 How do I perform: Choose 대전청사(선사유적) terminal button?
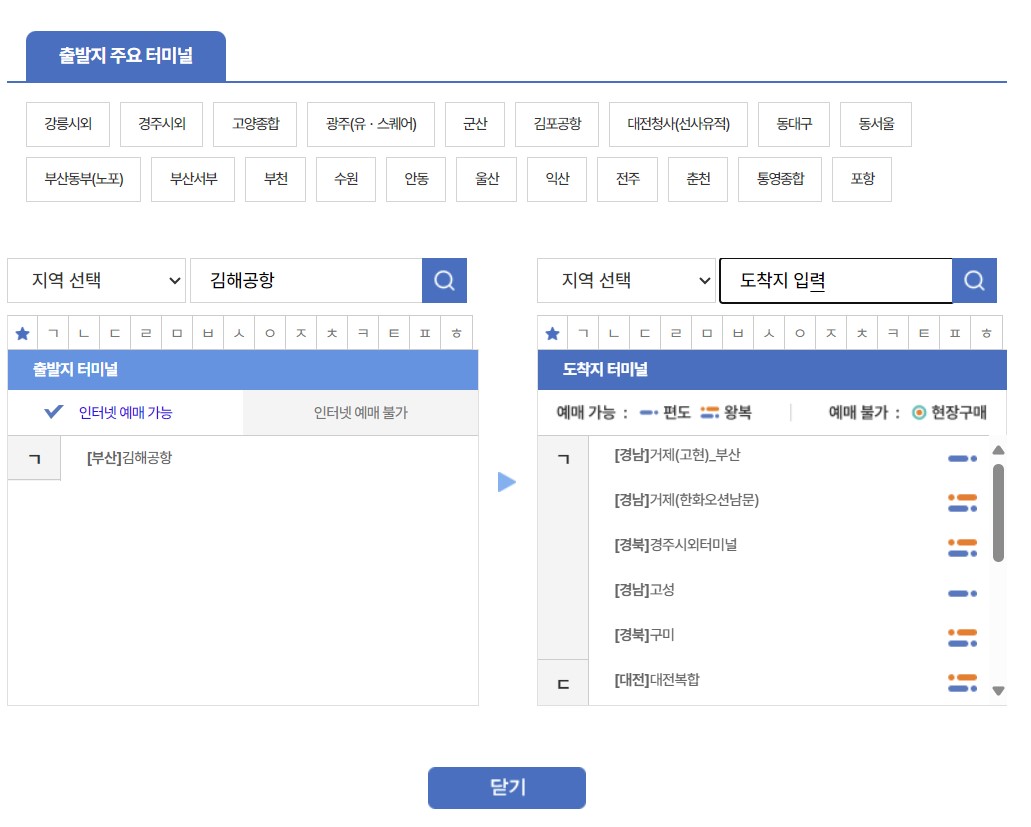coord(679,124)
